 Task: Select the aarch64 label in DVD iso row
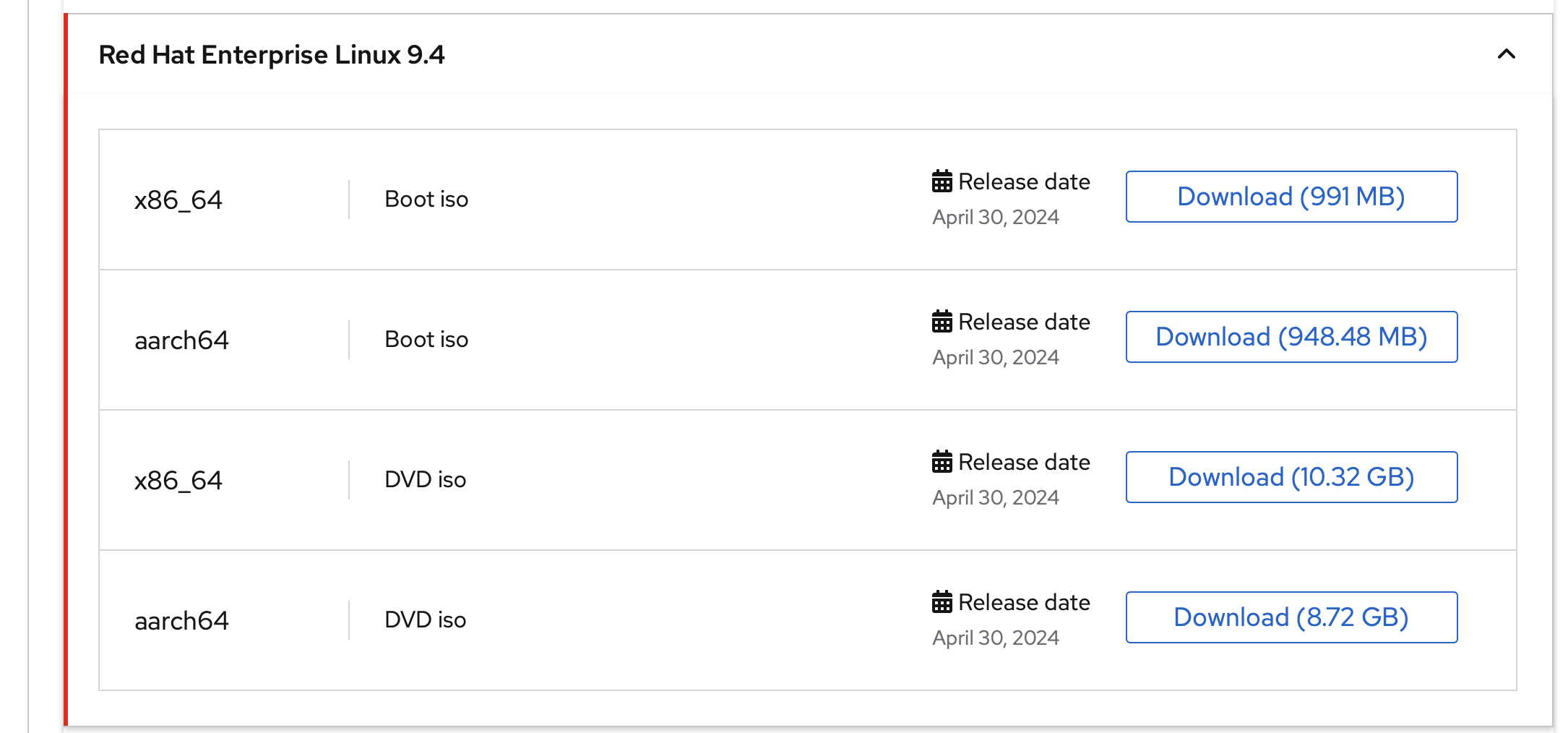pos(181,621)
